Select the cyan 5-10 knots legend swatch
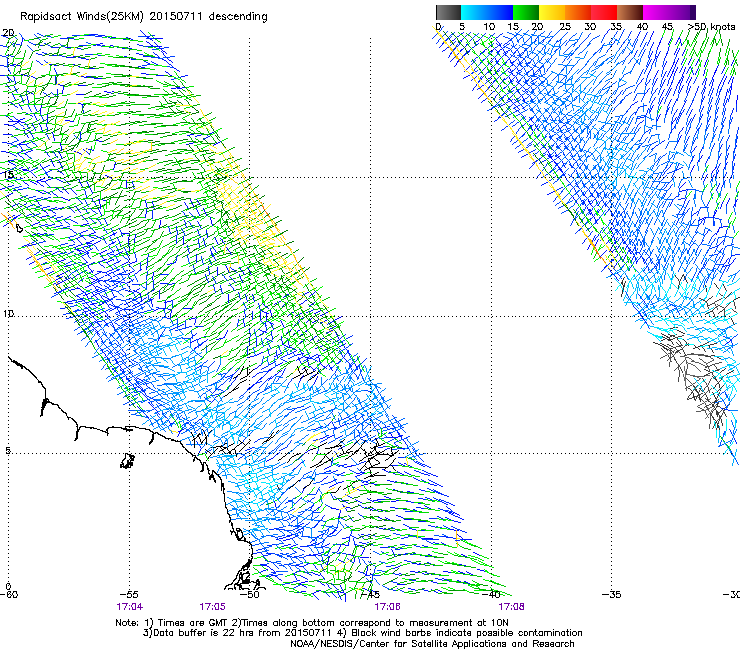Viewport: 740px width, 650px height. 474,12
